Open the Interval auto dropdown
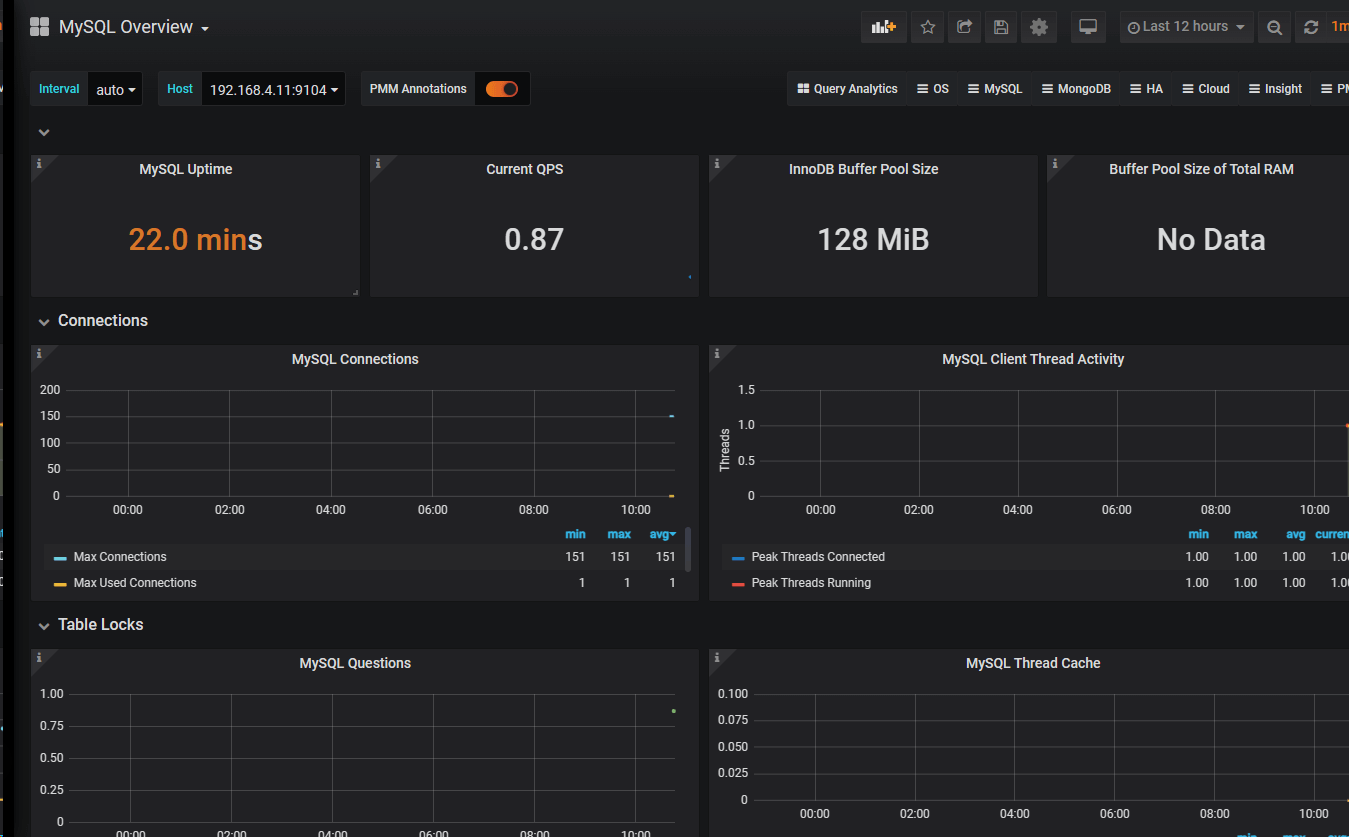 pos(115,89)
